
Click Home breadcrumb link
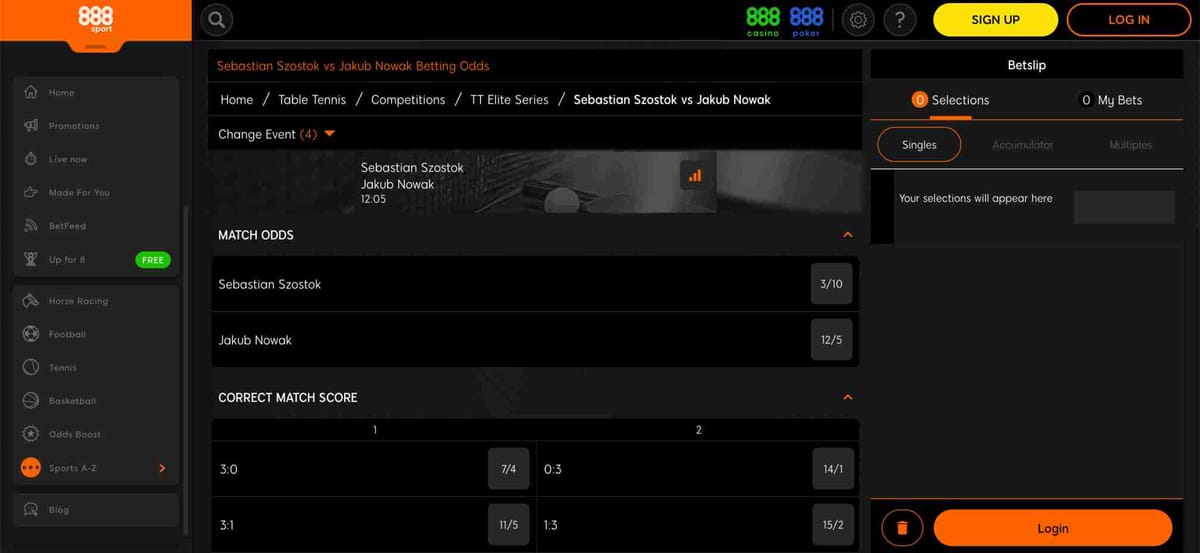click(237, 99)
